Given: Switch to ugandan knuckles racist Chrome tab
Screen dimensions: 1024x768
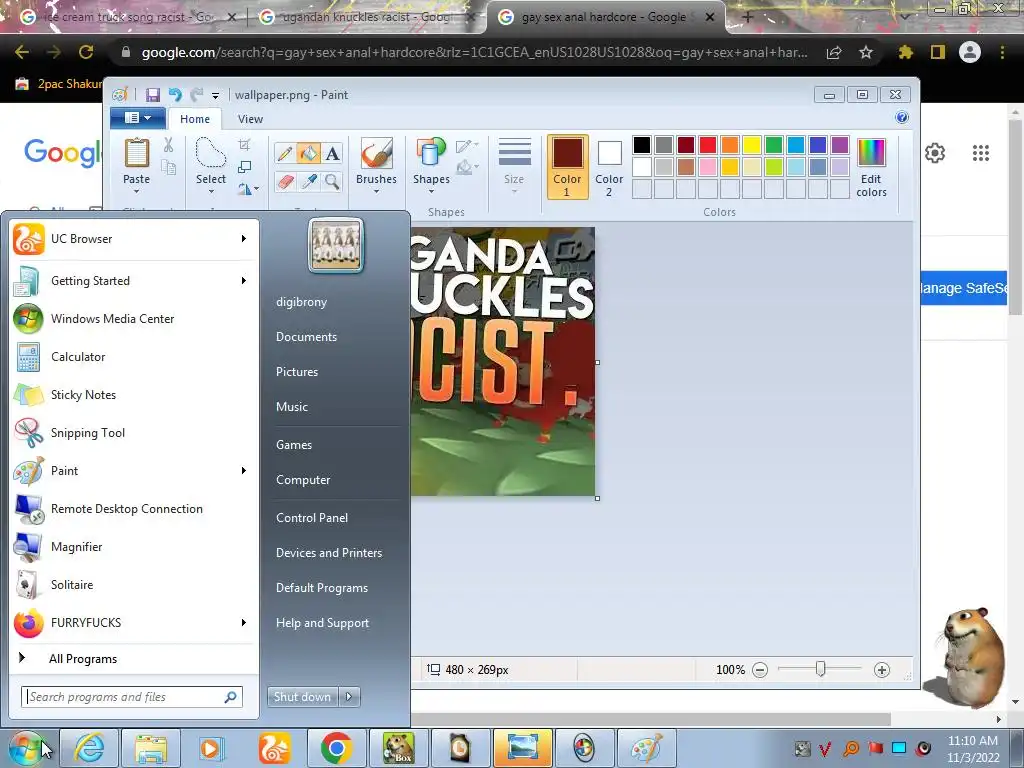Looking at the screenshot, I should pyautogui.click(x=365, y=17).
